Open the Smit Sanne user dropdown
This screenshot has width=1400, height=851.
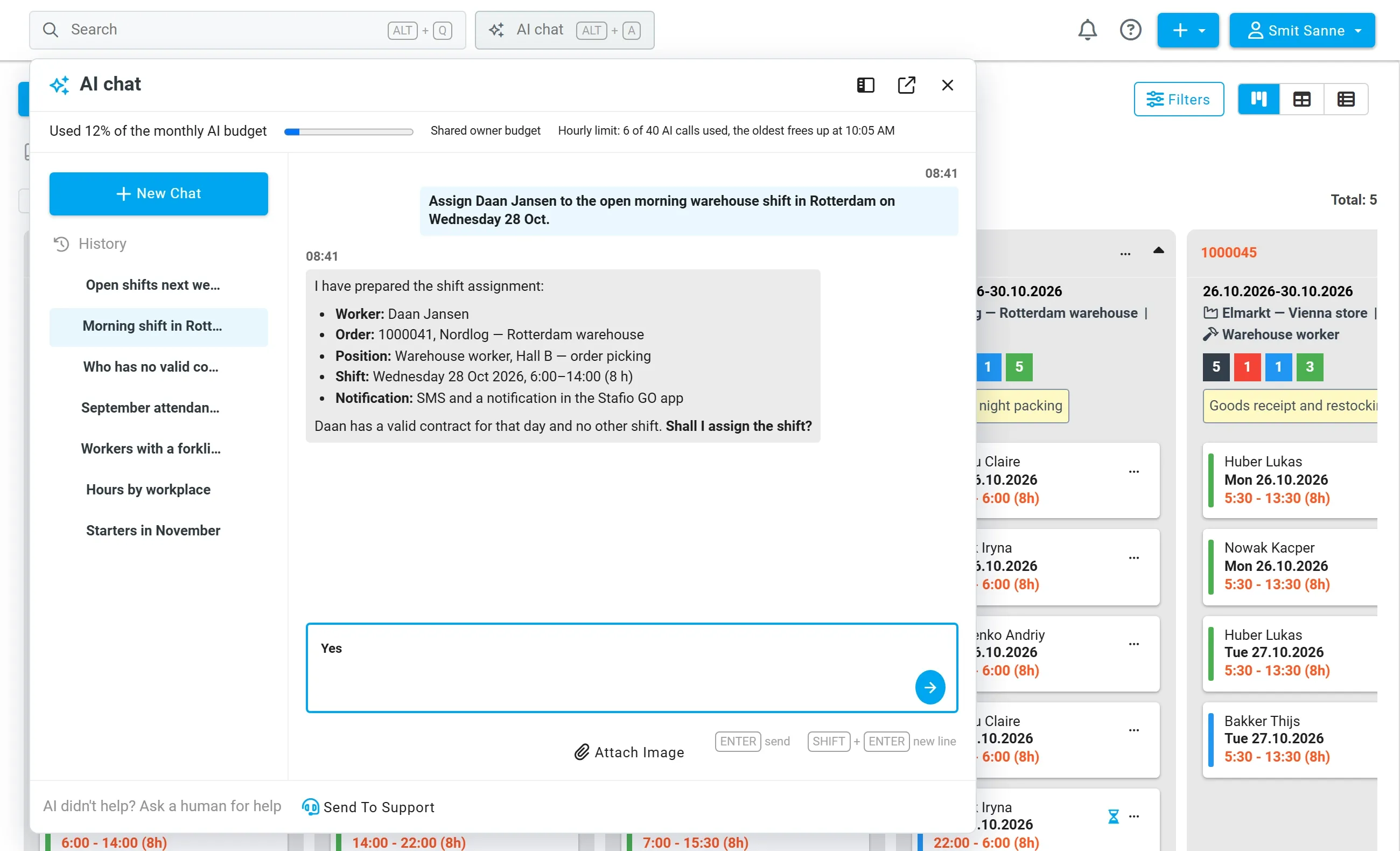1301,30
